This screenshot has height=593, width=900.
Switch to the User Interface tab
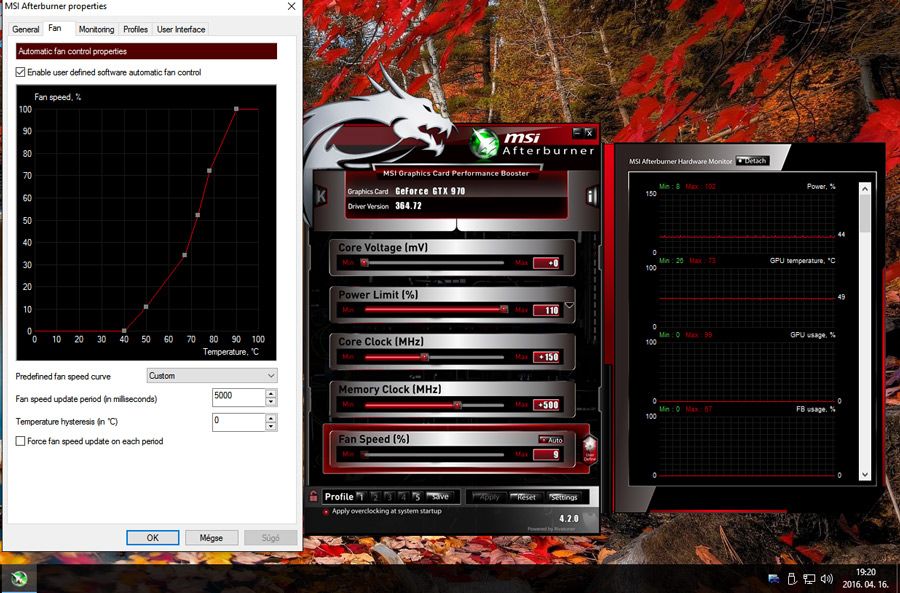click(181, 29)
